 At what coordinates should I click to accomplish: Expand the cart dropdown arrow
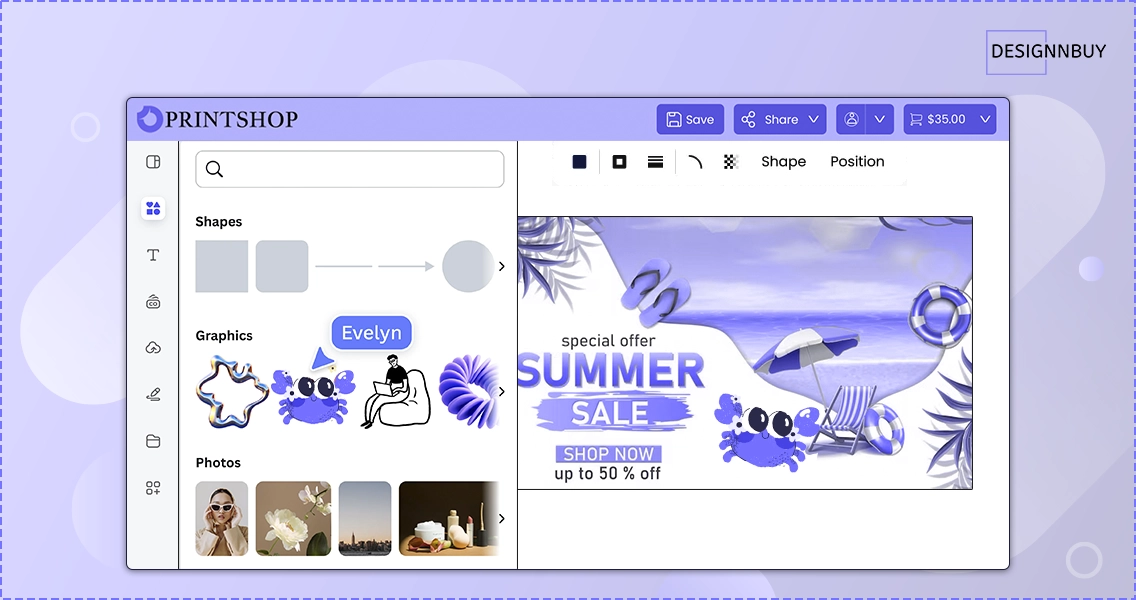(x=985, y=119)
